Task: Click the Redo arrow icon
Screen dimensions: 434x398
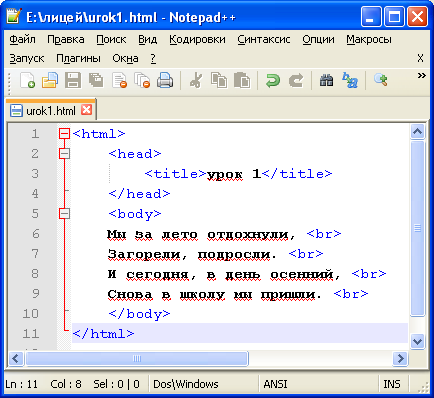Action: 296,80
